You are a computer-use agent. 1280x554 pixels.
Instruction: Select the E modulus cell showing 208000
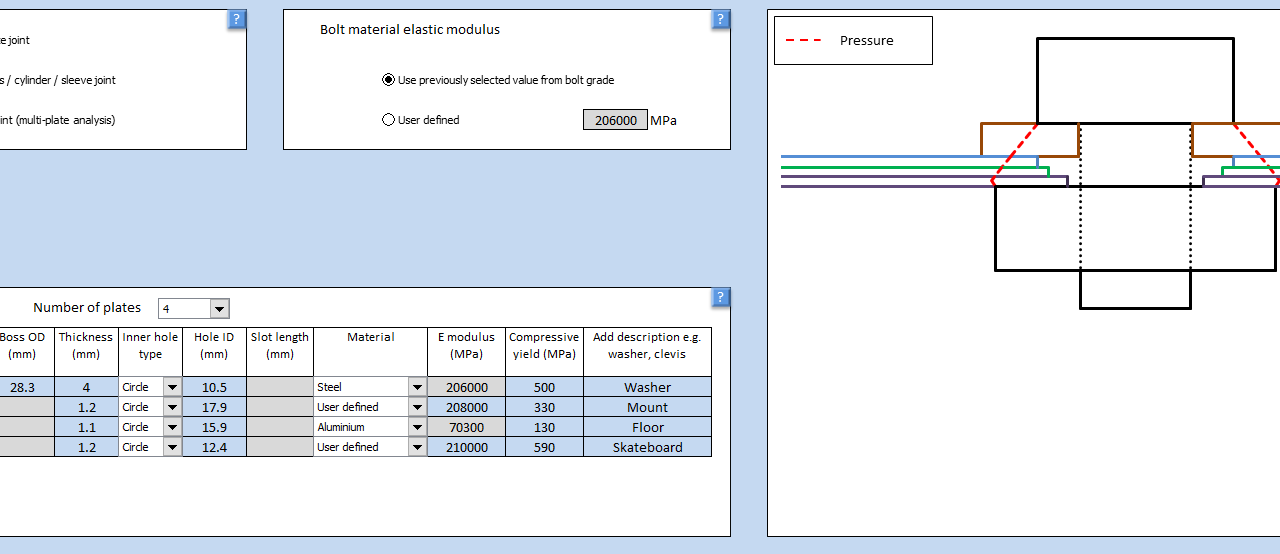(467, 407)
